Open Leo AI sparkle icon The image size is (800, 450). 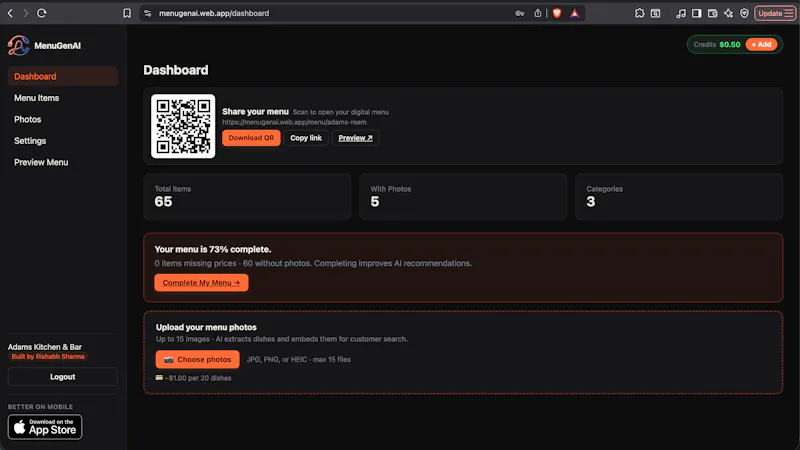point(729,13)
